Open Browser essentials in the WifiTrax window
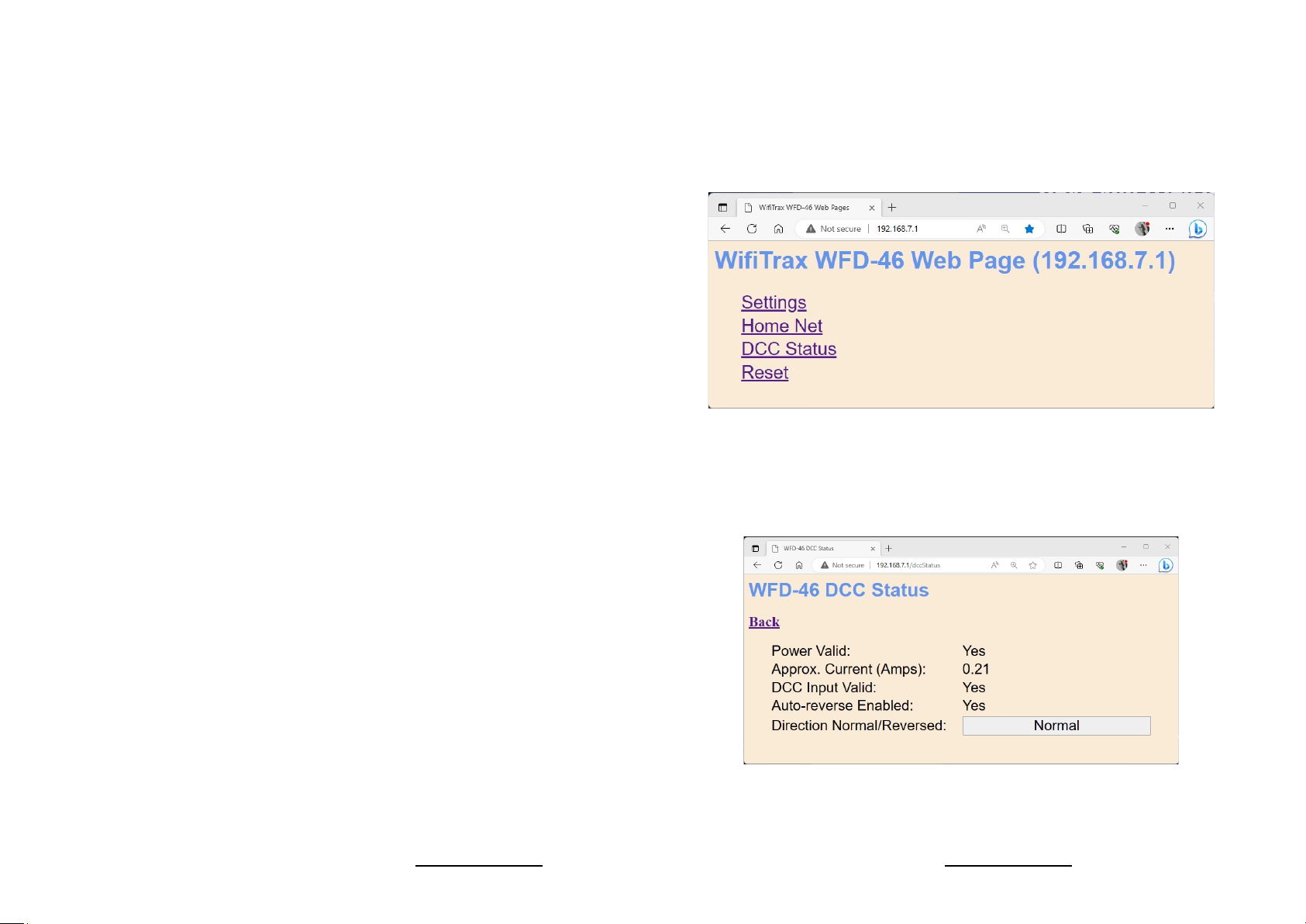This screenshot has width=1306, height=924. point(1115,229)
